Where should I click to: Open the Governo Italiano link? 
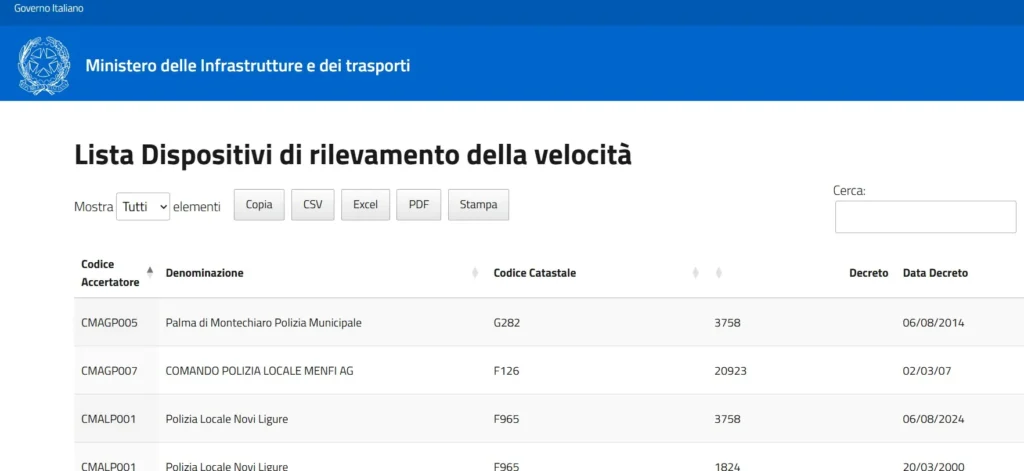(49, 9)
